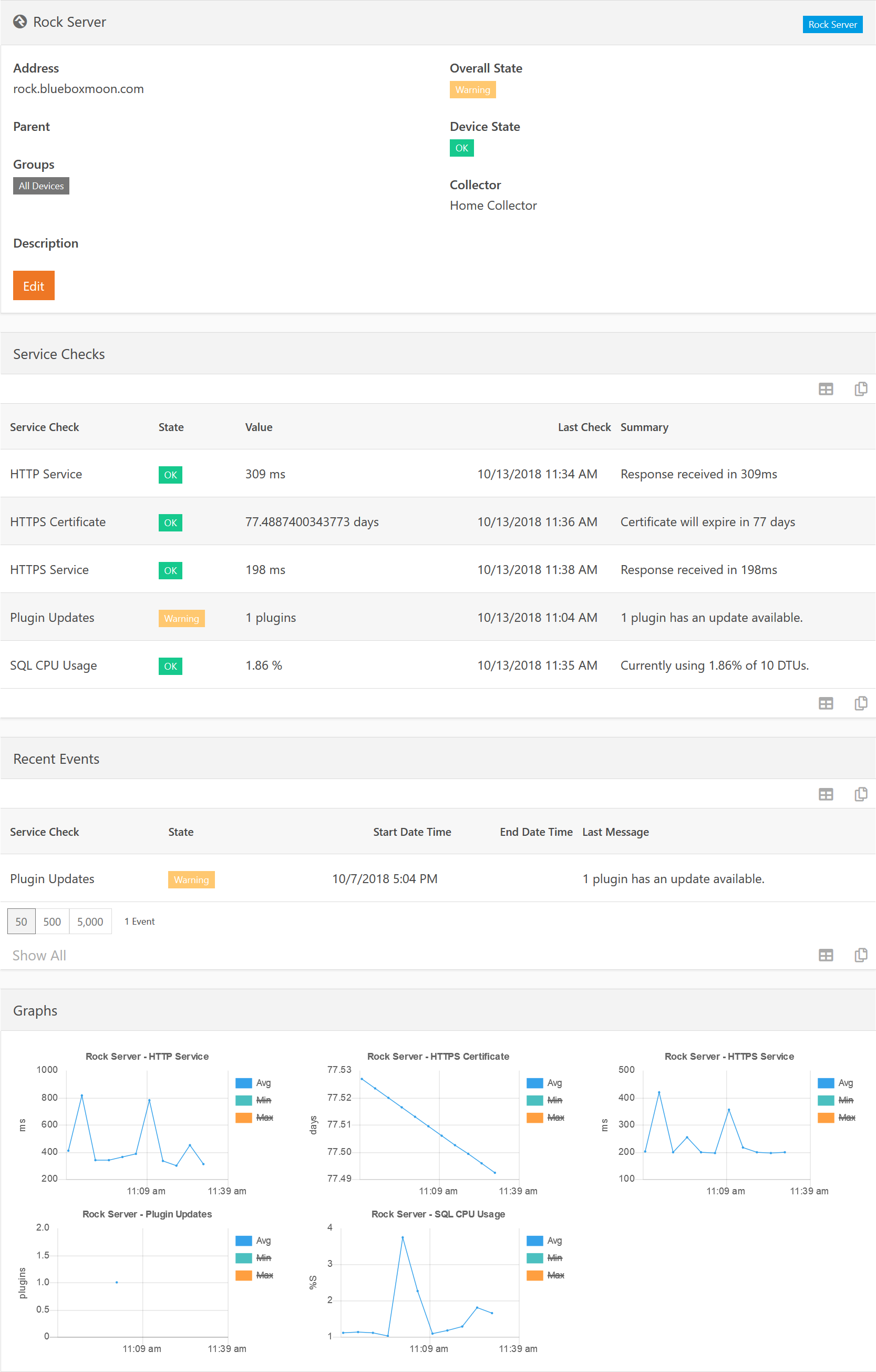Toggle Avg series in HTTPS Certificate graph legend
This screenshot has width=876, height=1372.
tap(544, 1082)
